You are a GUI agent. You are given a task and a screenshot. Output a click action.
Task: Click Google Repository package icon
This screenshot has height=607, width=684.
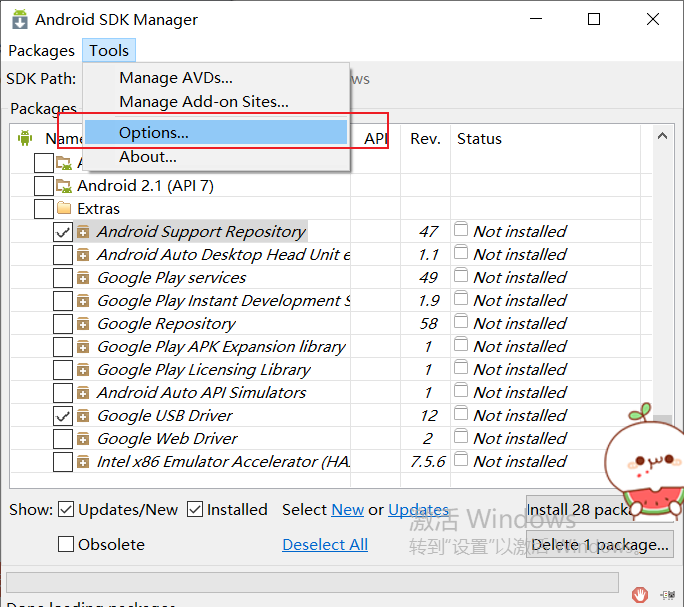83,324
